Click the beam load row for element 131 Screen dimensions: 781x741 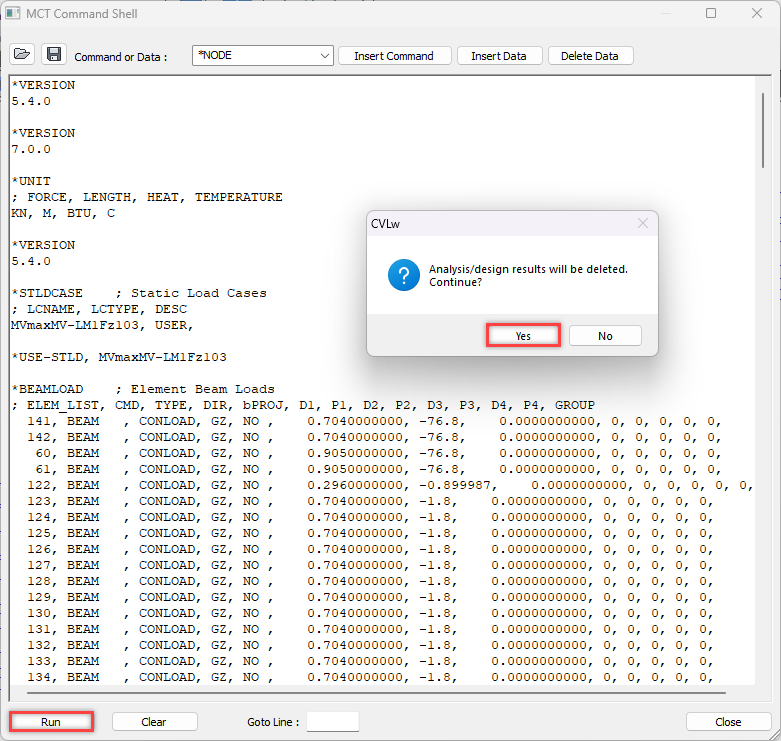click(x=370, y=629)
